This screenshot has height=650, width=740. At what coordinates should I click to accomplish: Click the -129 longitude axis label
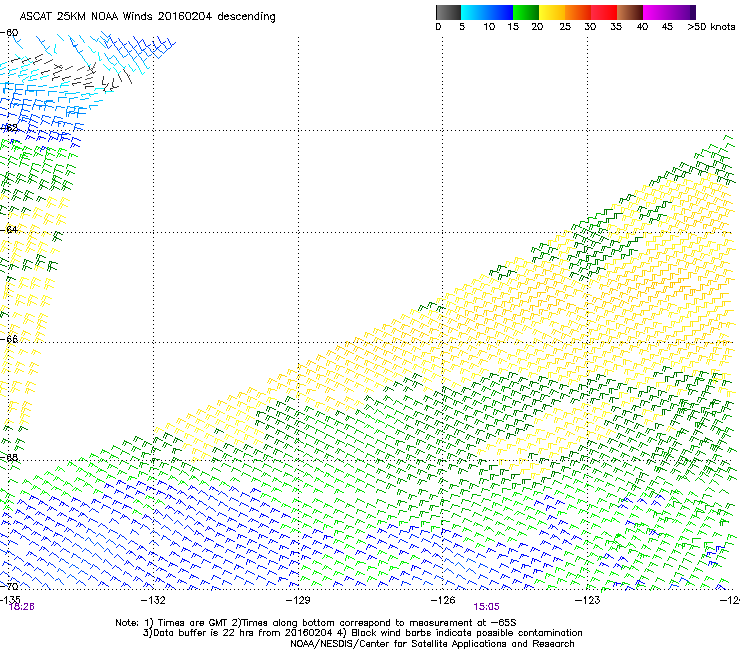coord(298,600)
